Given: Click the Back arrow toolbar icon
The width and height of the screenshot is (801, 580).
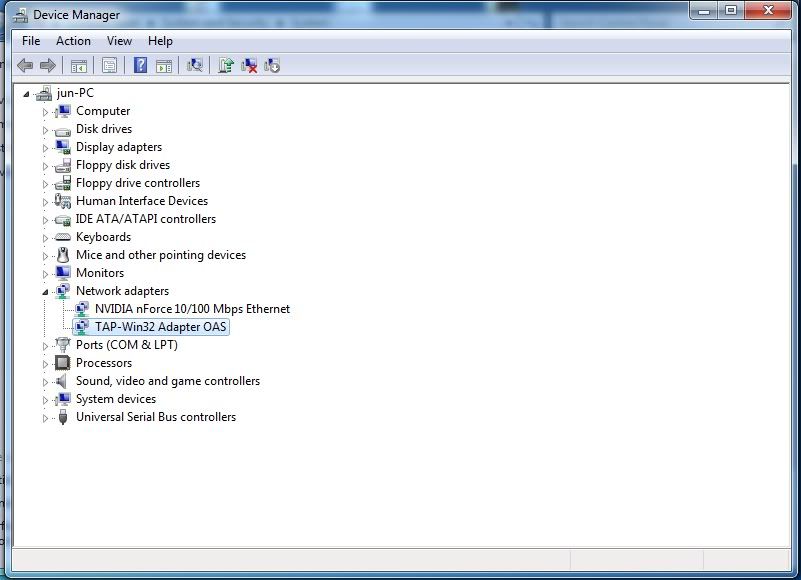Looking at the screenshot, I should (25, 66).
